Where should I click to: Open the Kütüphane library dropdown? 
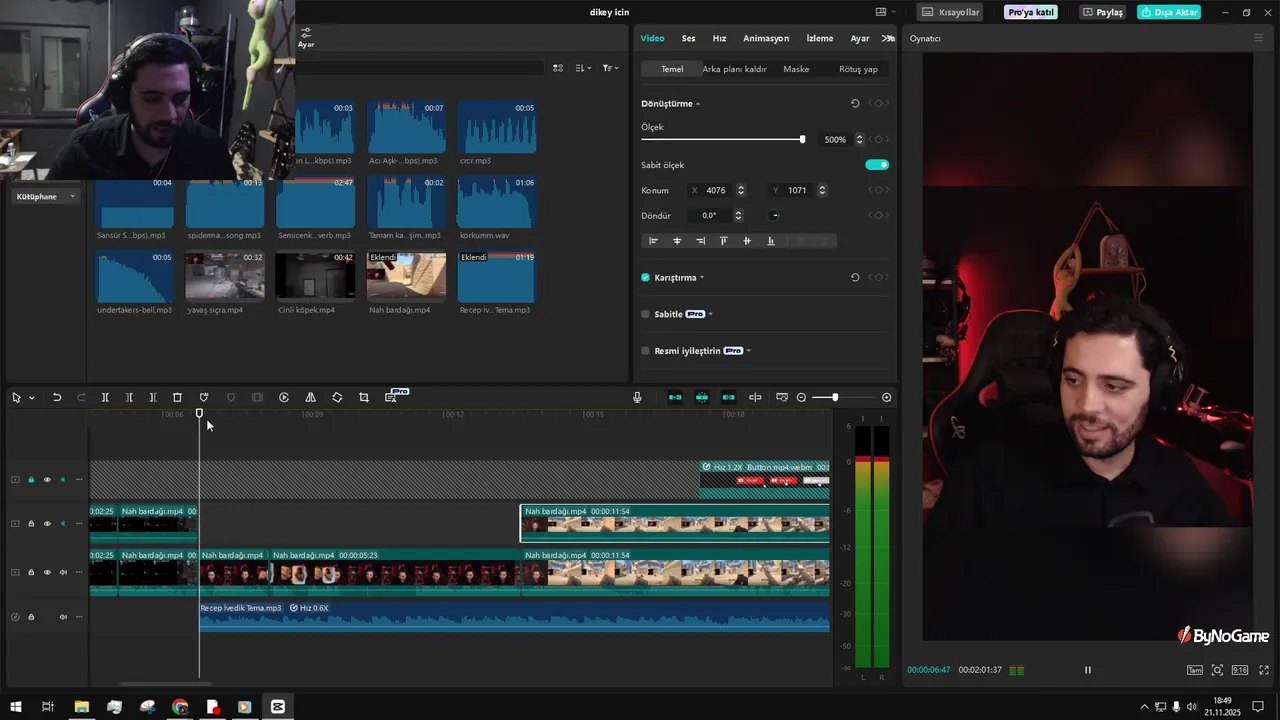click(45, 196)
